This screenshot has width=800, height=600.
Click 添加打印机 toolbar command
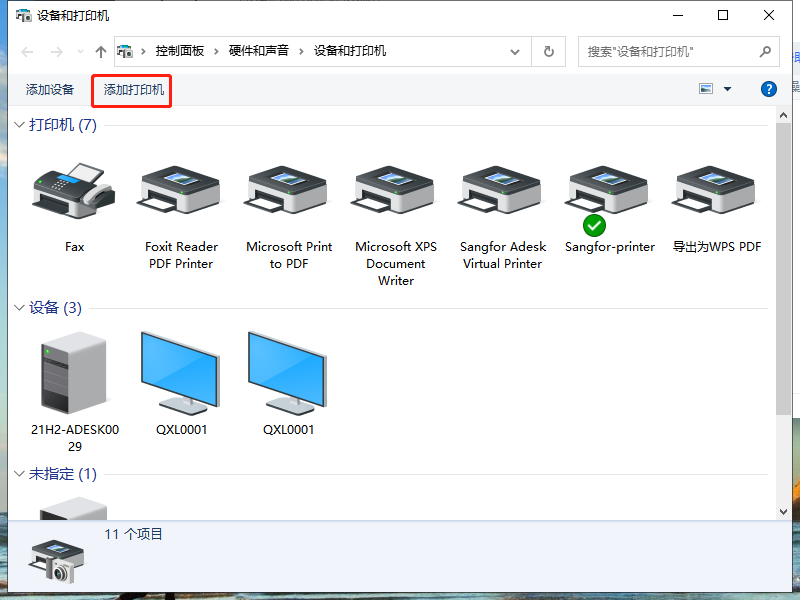134,90
